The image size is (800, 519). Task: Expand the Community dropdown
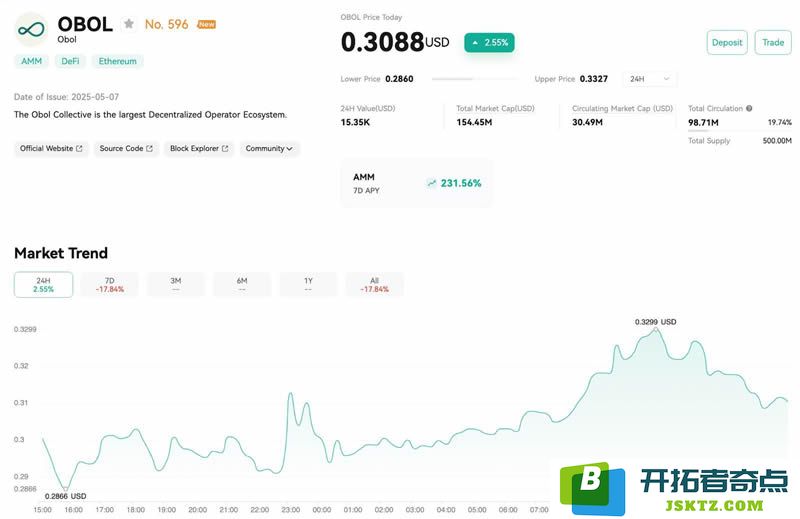click(269, 149)
